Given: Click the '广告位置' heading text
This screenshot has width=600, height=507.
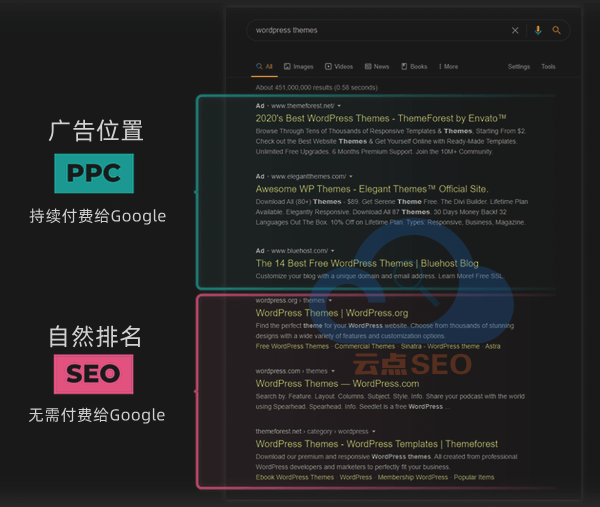Looking at the screenshot, I should (96, 130).
